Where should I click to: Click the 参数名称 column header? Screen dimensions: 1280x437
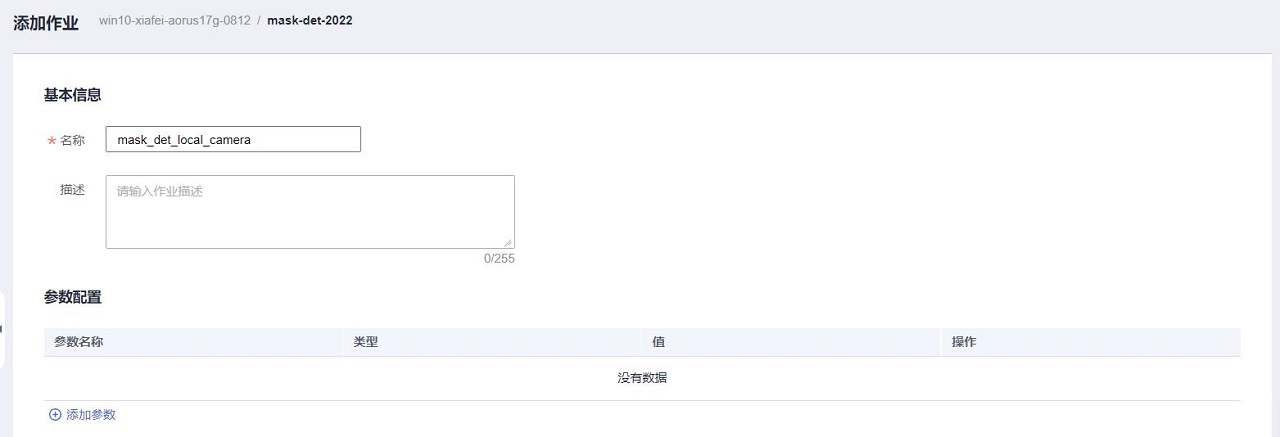coord(79,342)
